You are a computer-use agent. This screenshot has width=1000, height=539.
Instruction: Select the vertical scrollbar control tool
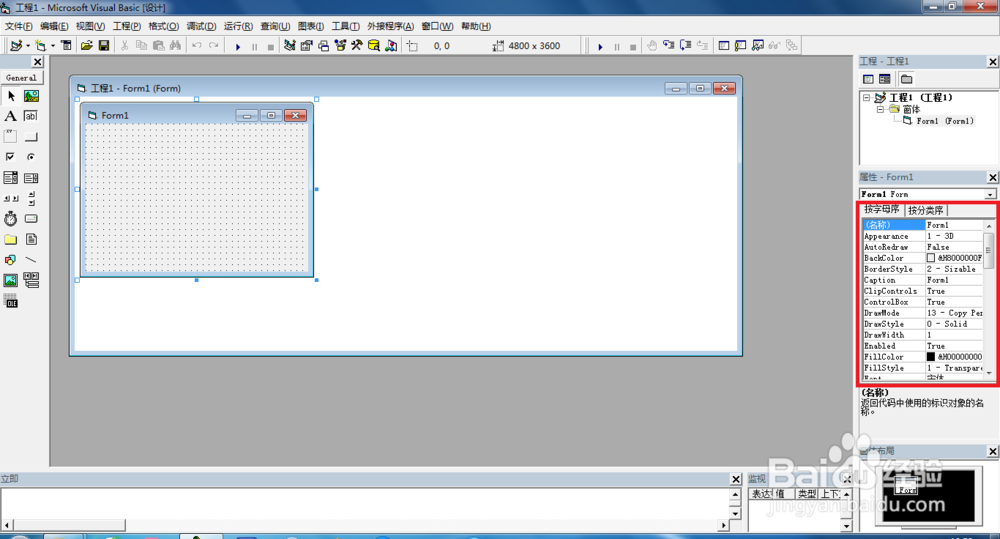click(31, 198)
